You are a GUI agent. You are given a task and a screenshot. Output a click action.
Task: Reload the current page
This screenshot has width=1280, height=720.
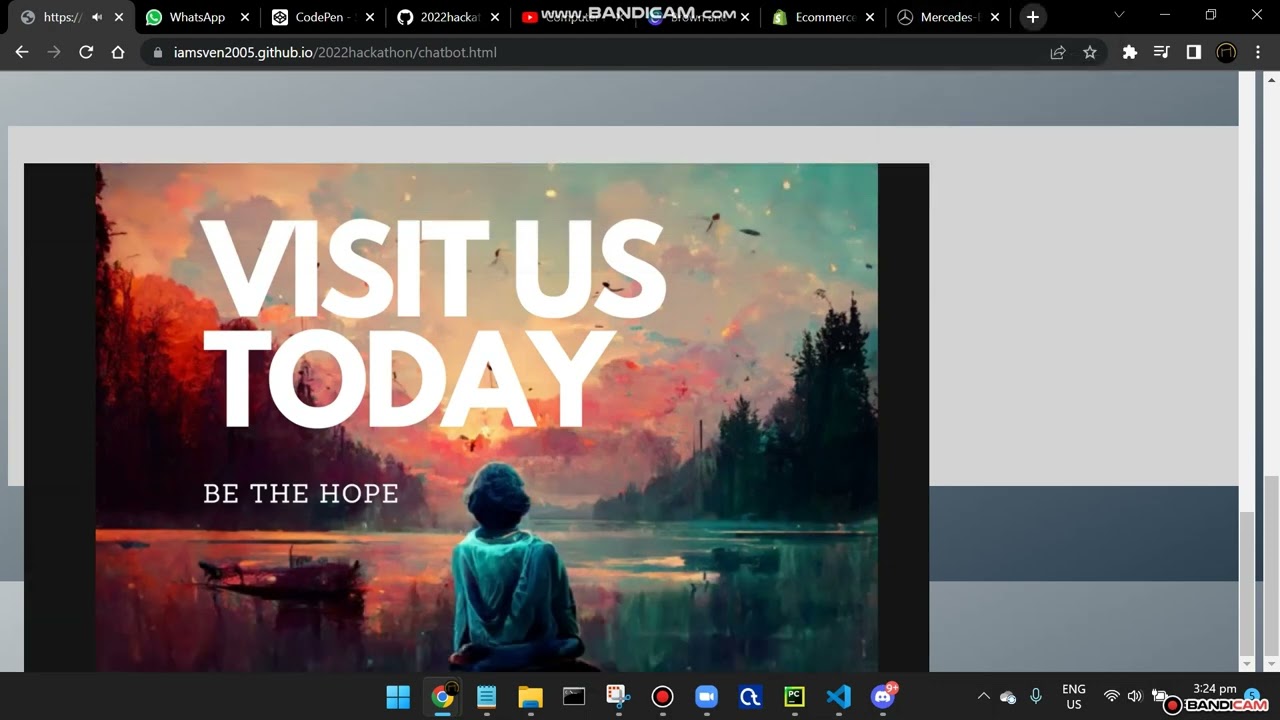pyautogui.click(x=86, y=52)
